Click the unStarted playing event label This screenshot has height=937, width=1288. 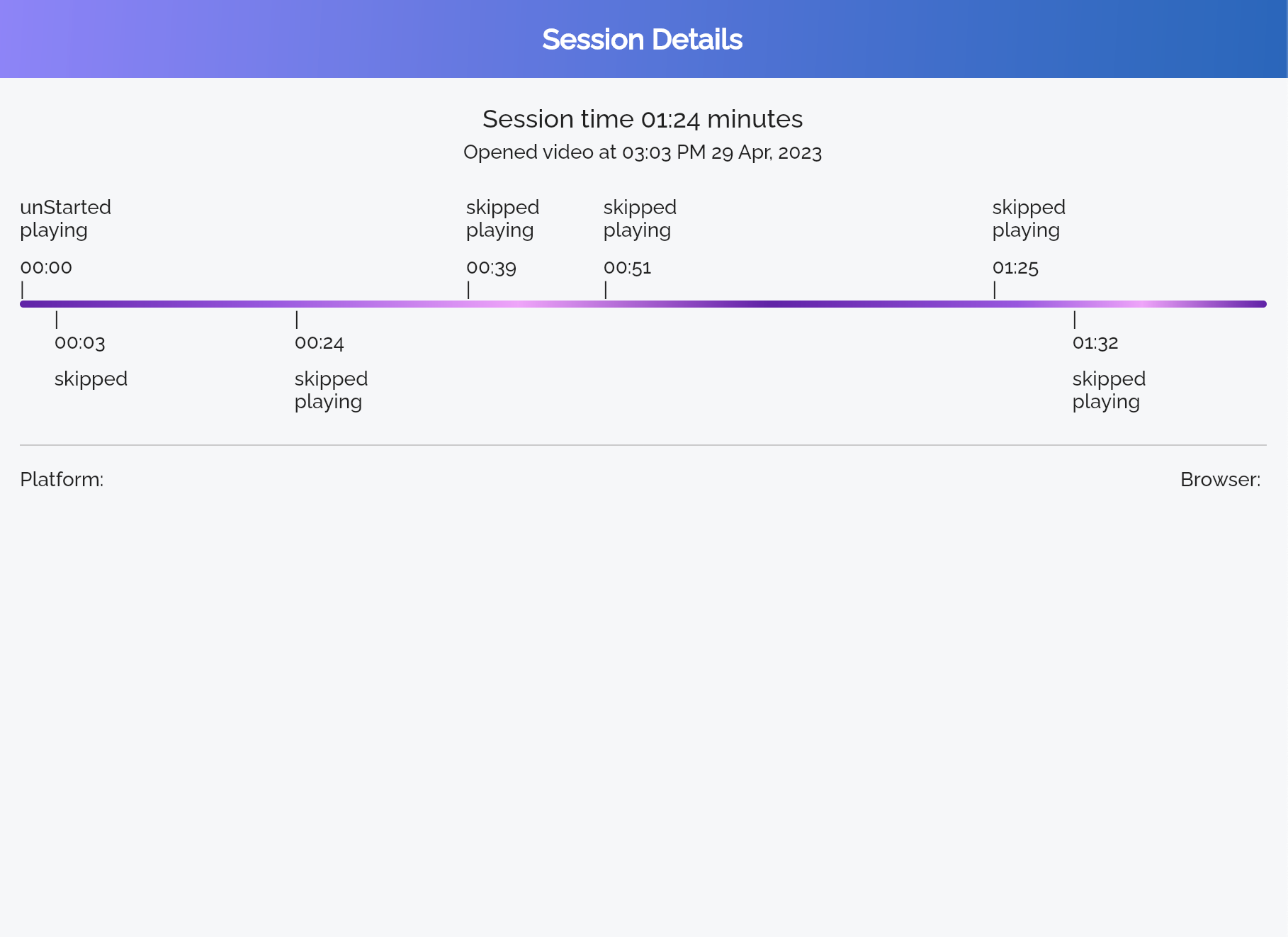65,218
